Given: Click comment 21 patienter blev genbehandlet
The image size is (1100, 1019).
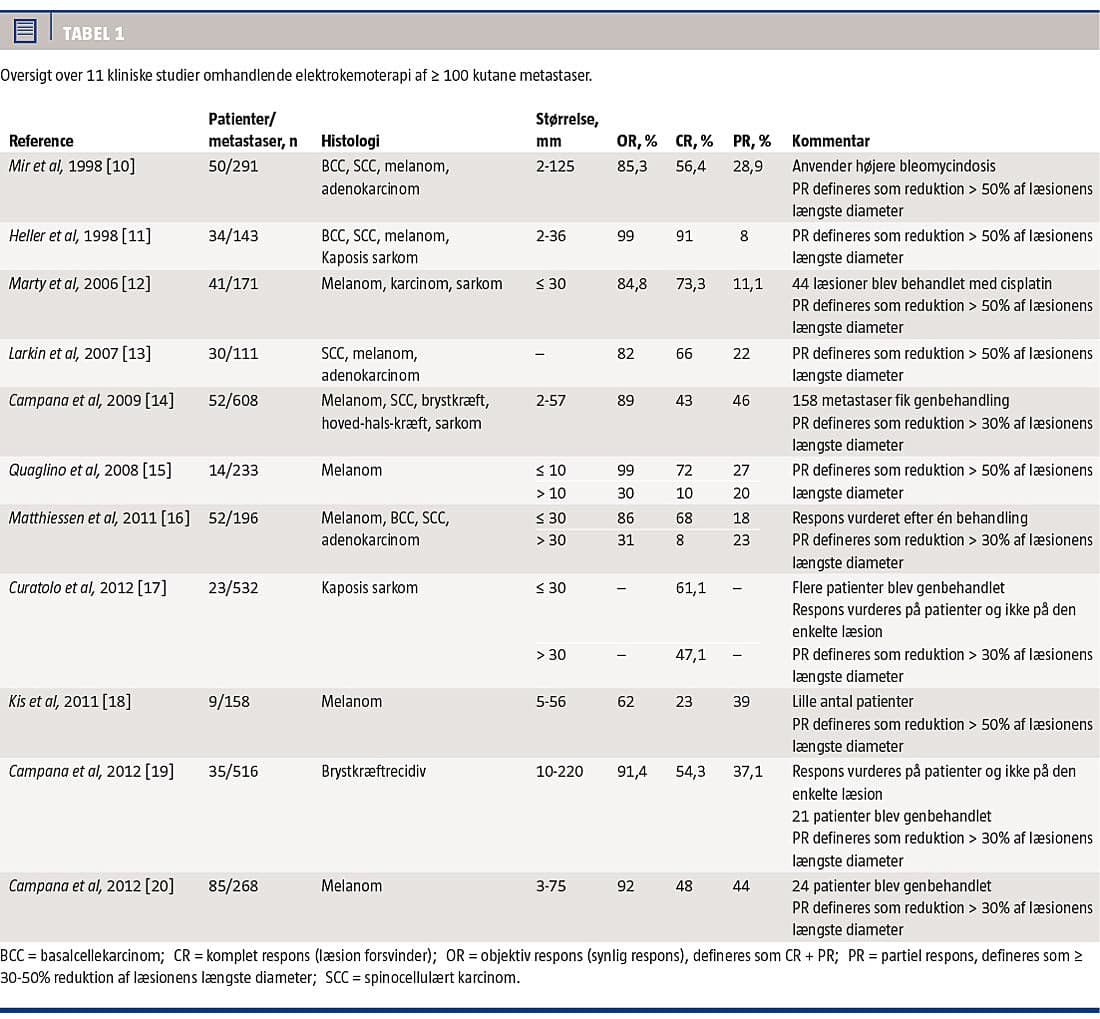Looking at the screenshot, I should tap(892, 816).
